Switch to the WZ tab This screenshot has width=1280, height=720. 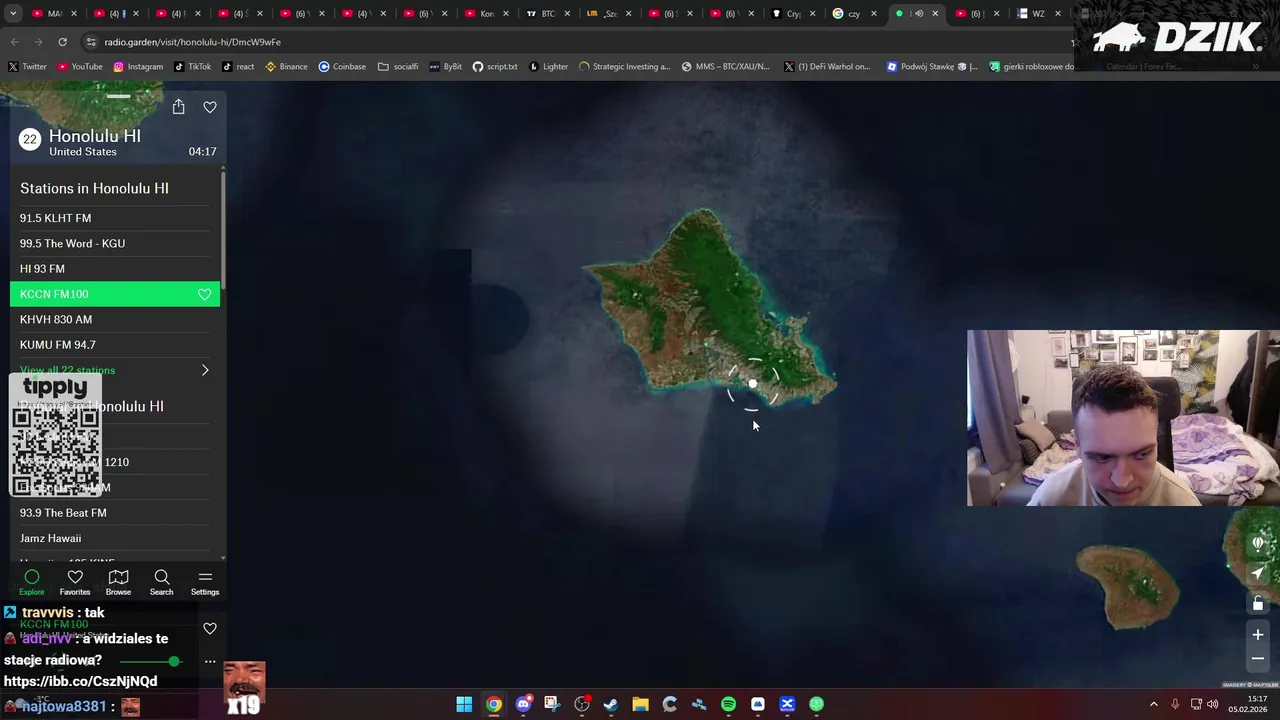(1036, 13)
